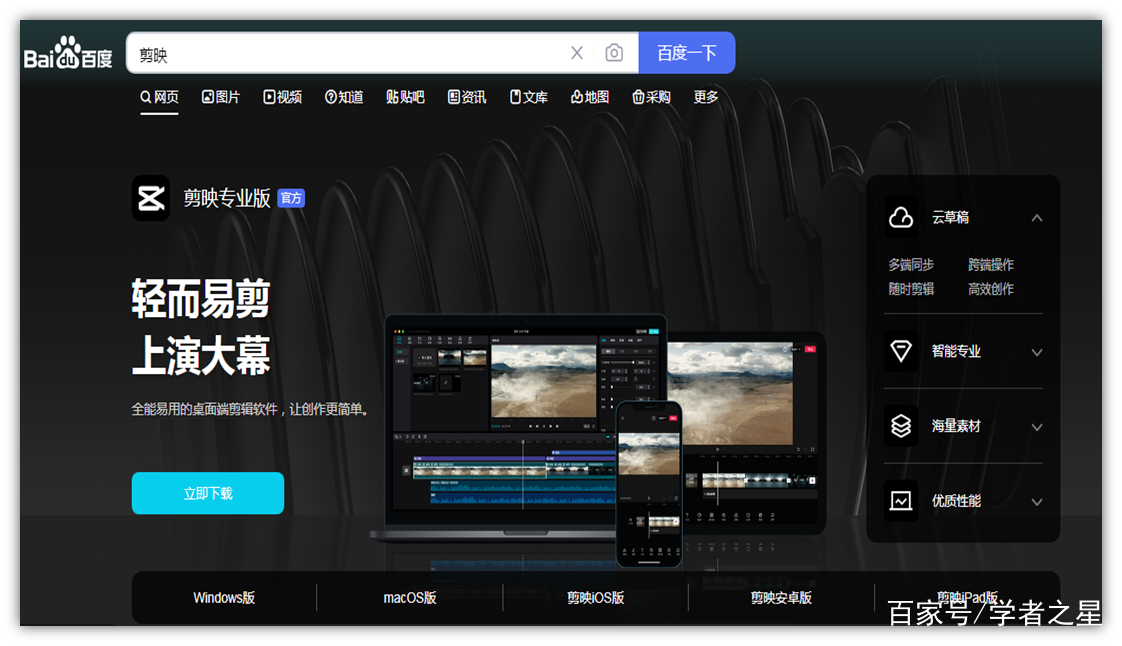1122x646 pixels.
Task: Select the 剪映安卓版 link
Action: 781,597
